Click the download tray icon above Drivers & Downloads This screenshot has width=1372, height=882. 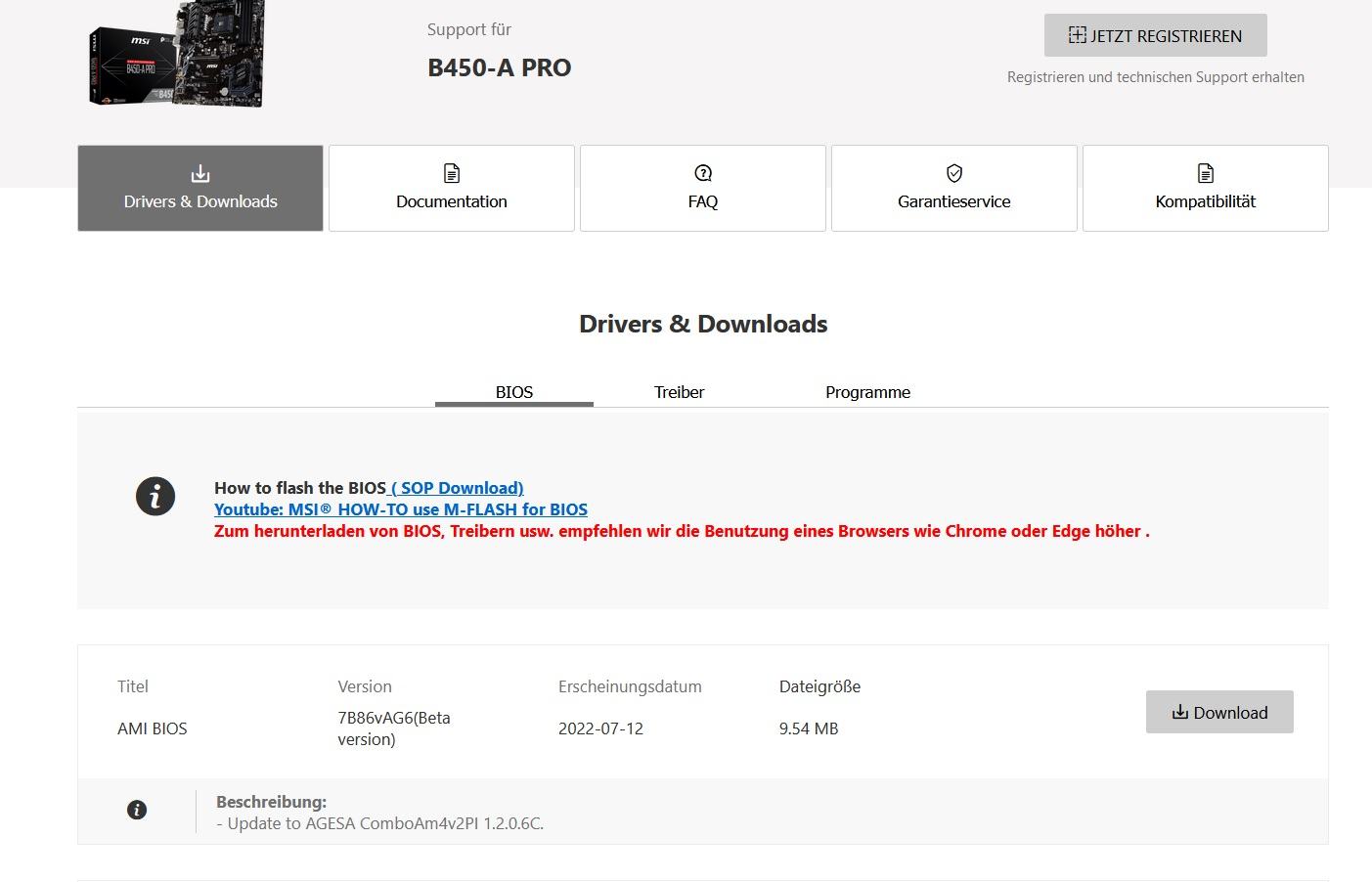[200, 174]
